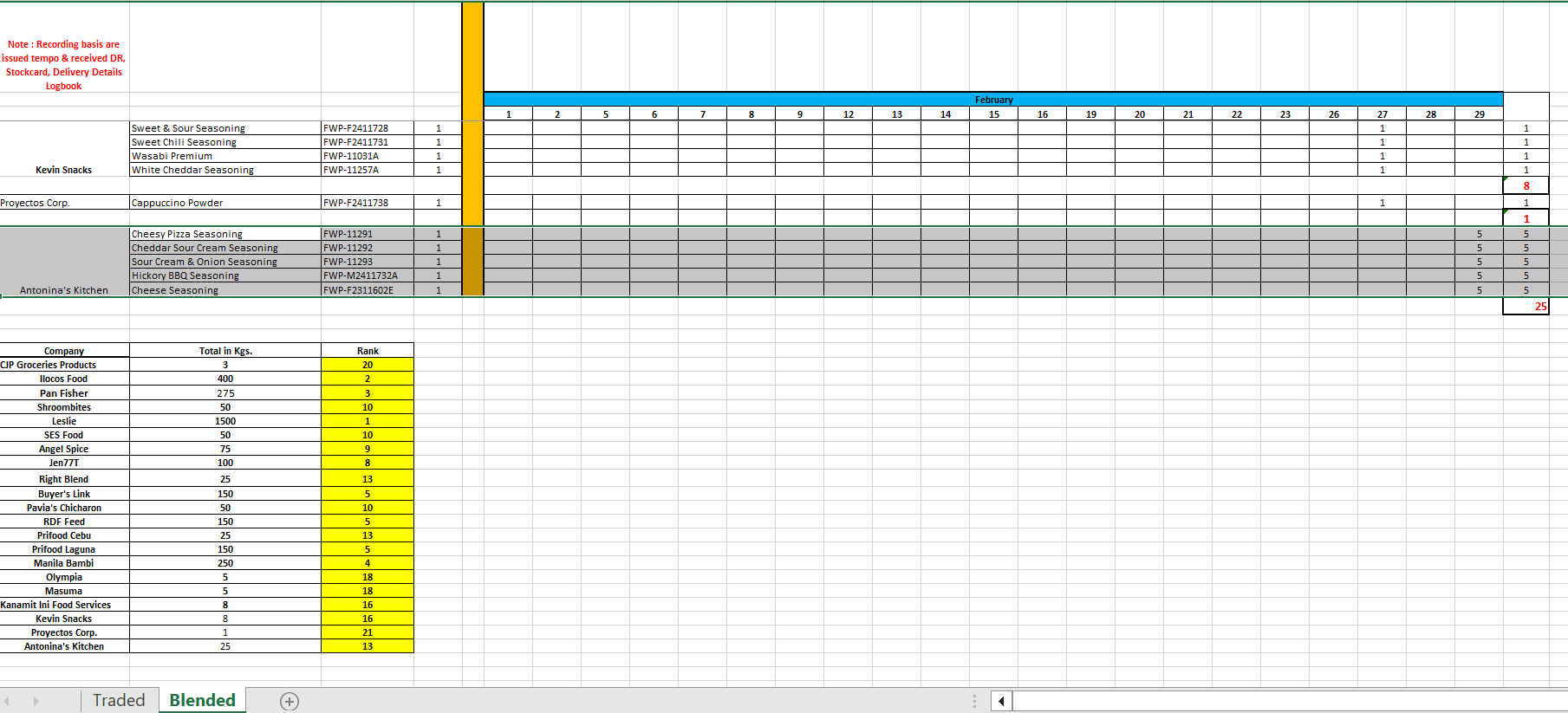Select the Cappuccino Powder cell
The width and height of the screenshot is (1568, 713).
point(225,203)
